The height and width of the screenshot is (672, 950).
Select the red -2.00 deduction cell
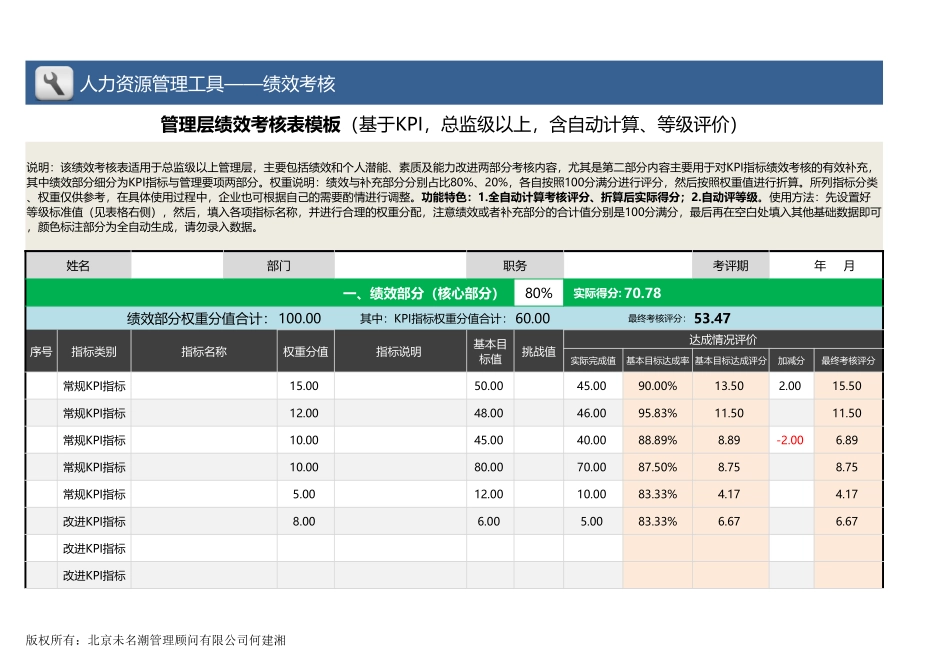pyautogui.click(x=789, y=440)
